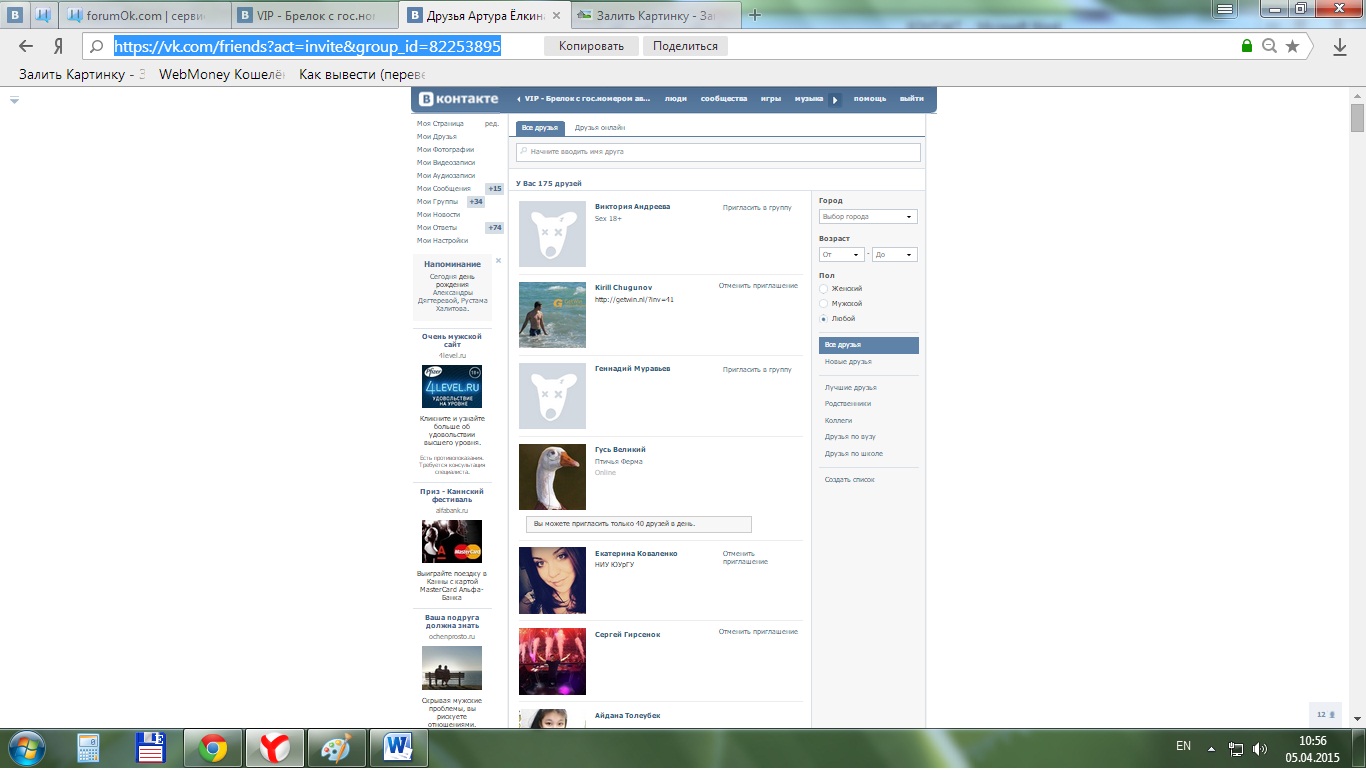Select the Женский gender radio button
The image size is (1366, 770).
[823, 289]
